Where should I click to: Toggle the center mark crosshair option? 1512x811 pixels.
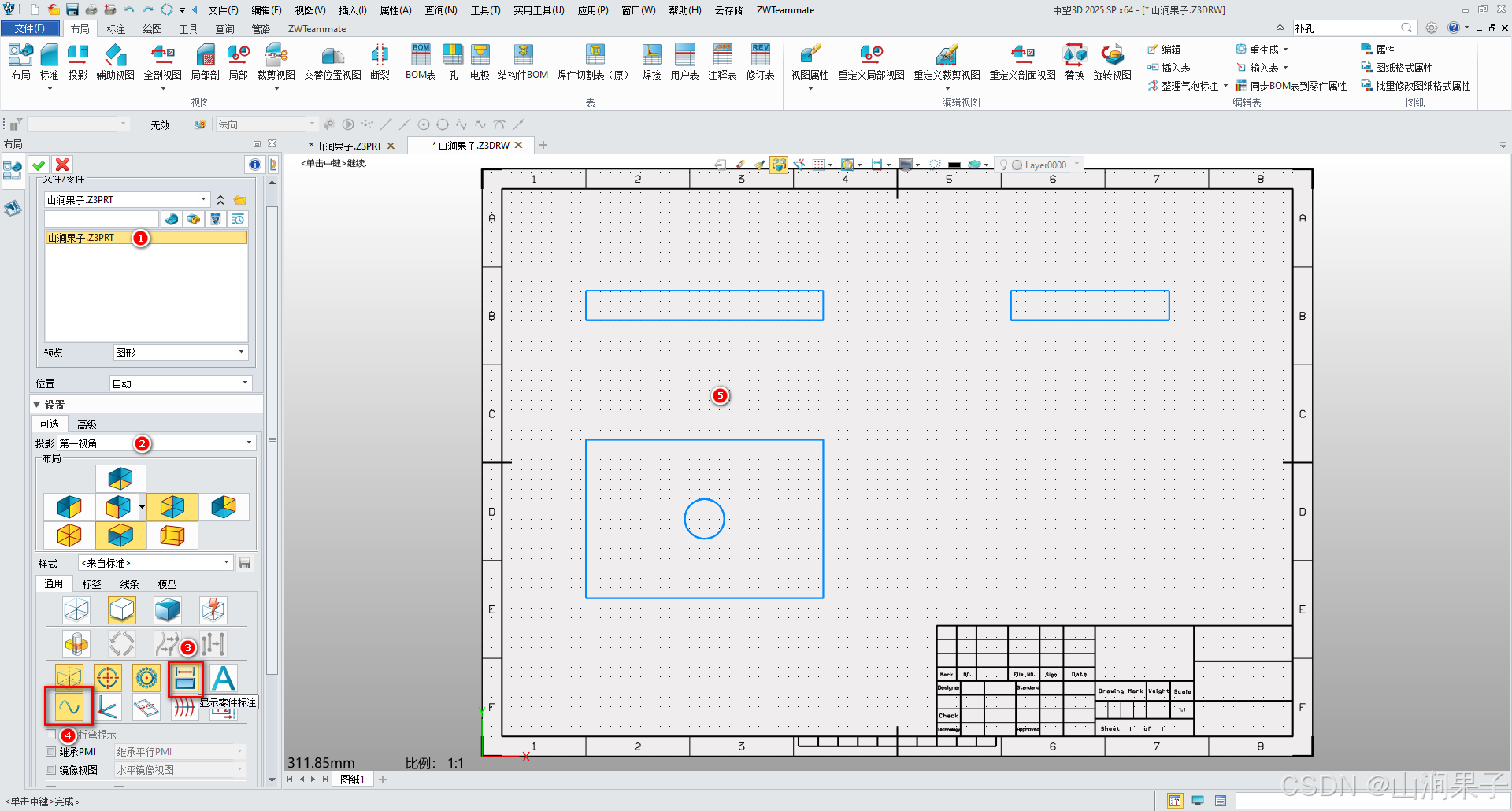108,678
